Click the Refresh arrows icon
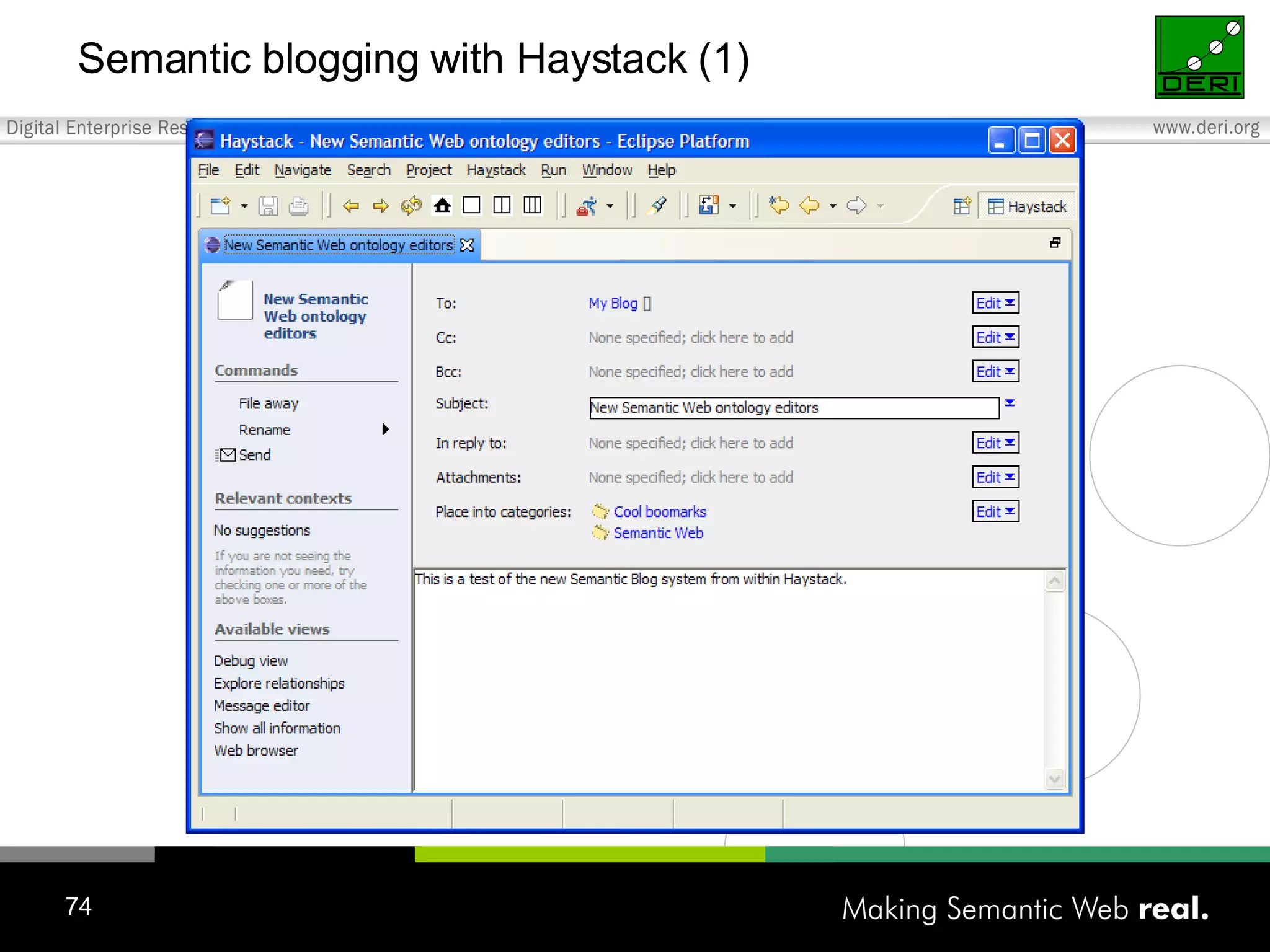 pyautogui.click(x=411, y=205)
